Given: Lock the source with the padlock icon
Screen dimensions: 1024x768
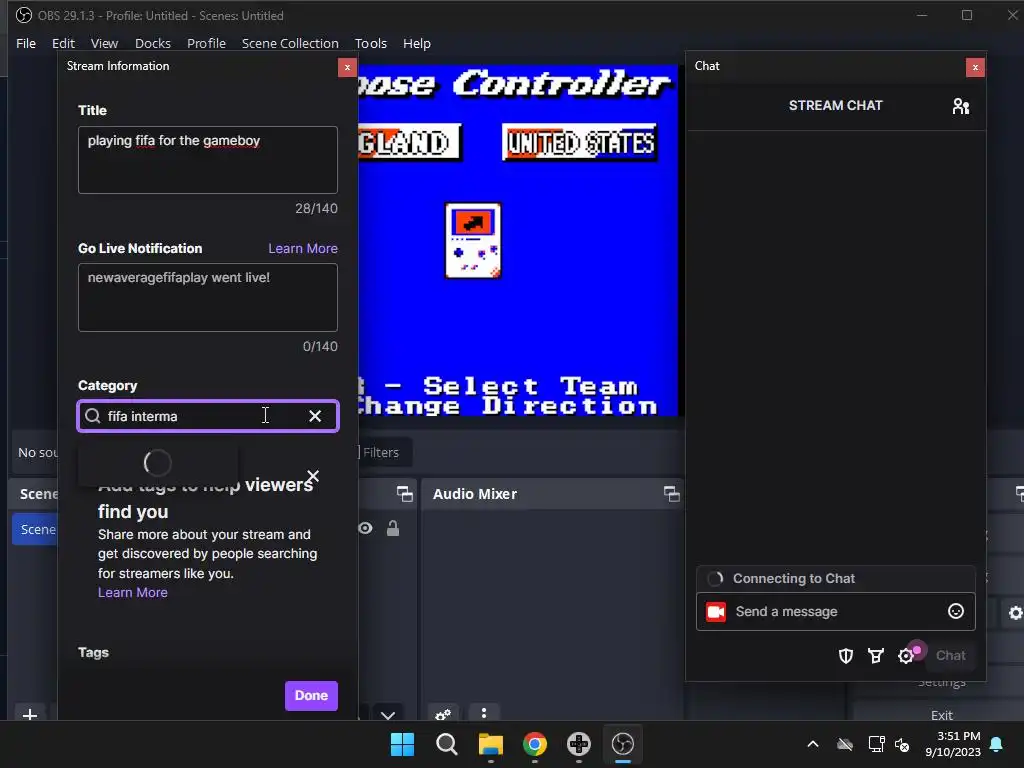Looking at the screenshot, I should pos(392,528).
